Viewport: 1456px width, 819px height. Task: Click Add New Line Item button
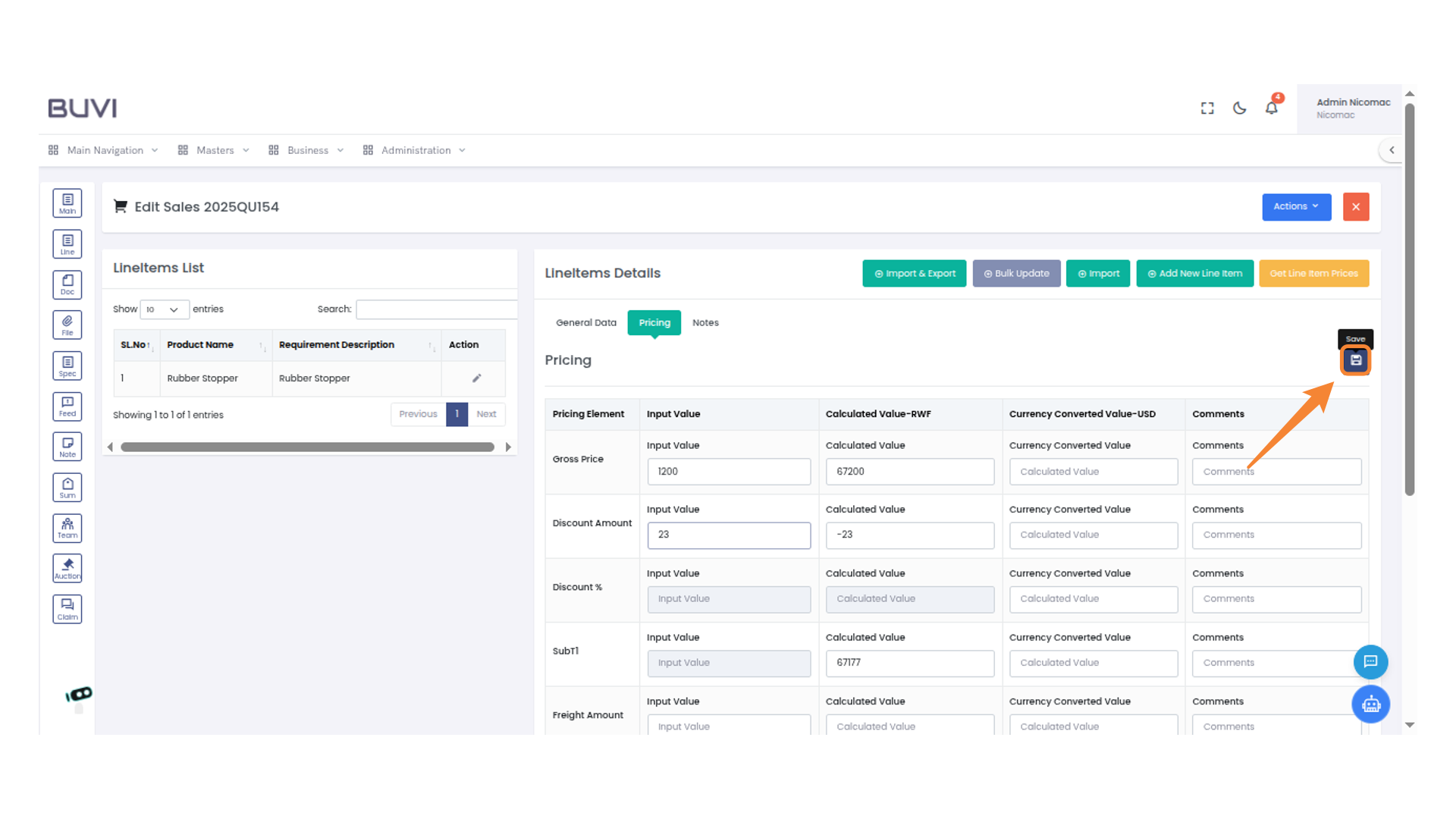pos(1194,273)
